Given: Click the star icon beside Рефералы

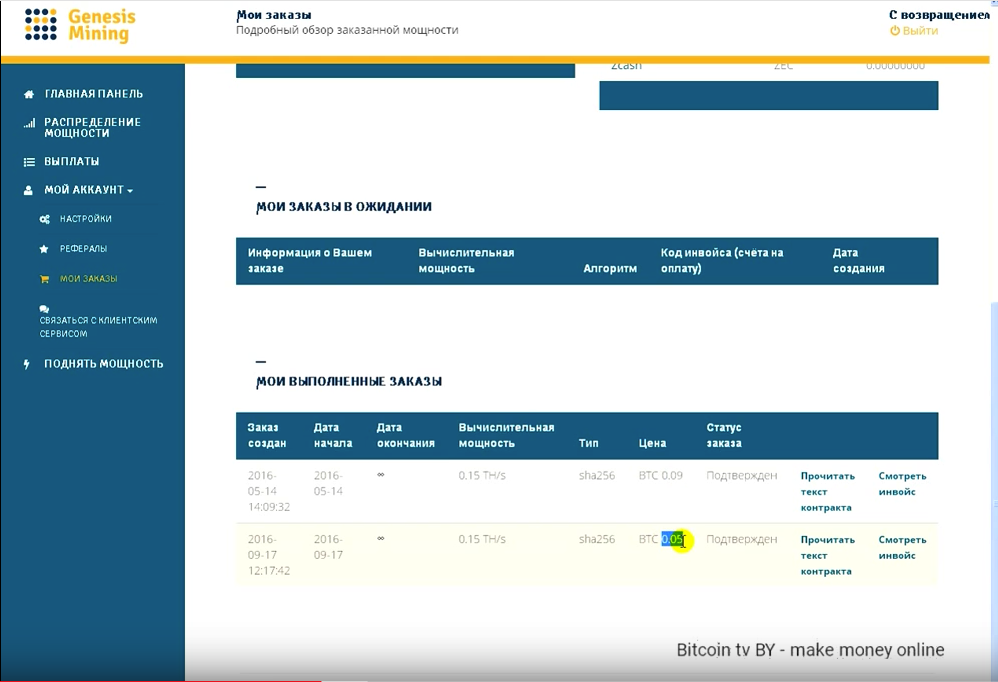Looking at the screenshot, I should pos(44,248).
